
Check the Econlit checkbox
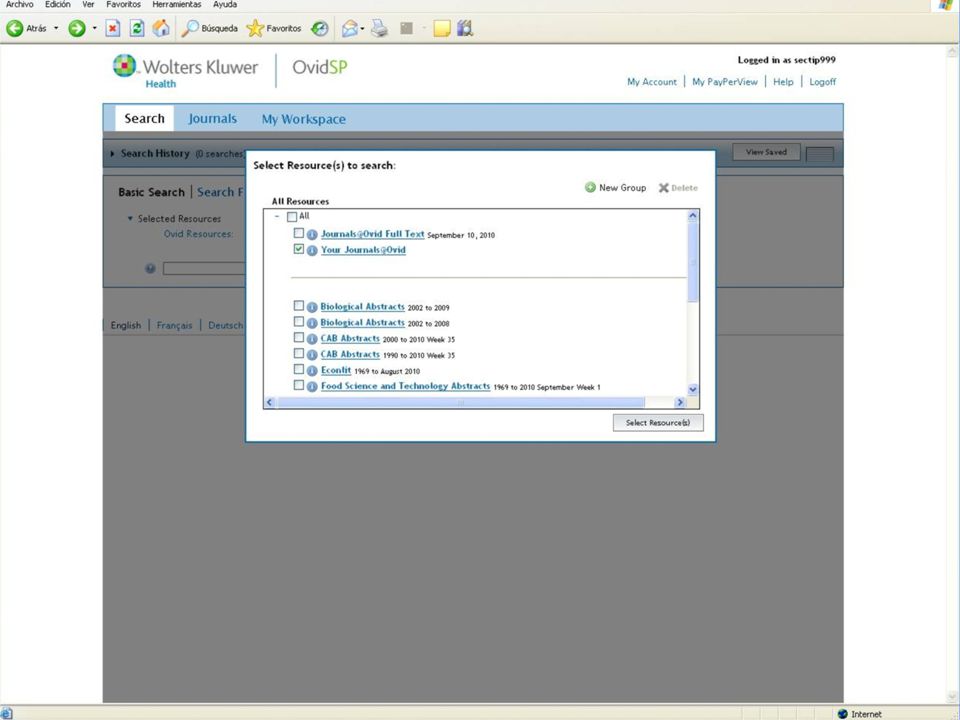coord(299,369)
